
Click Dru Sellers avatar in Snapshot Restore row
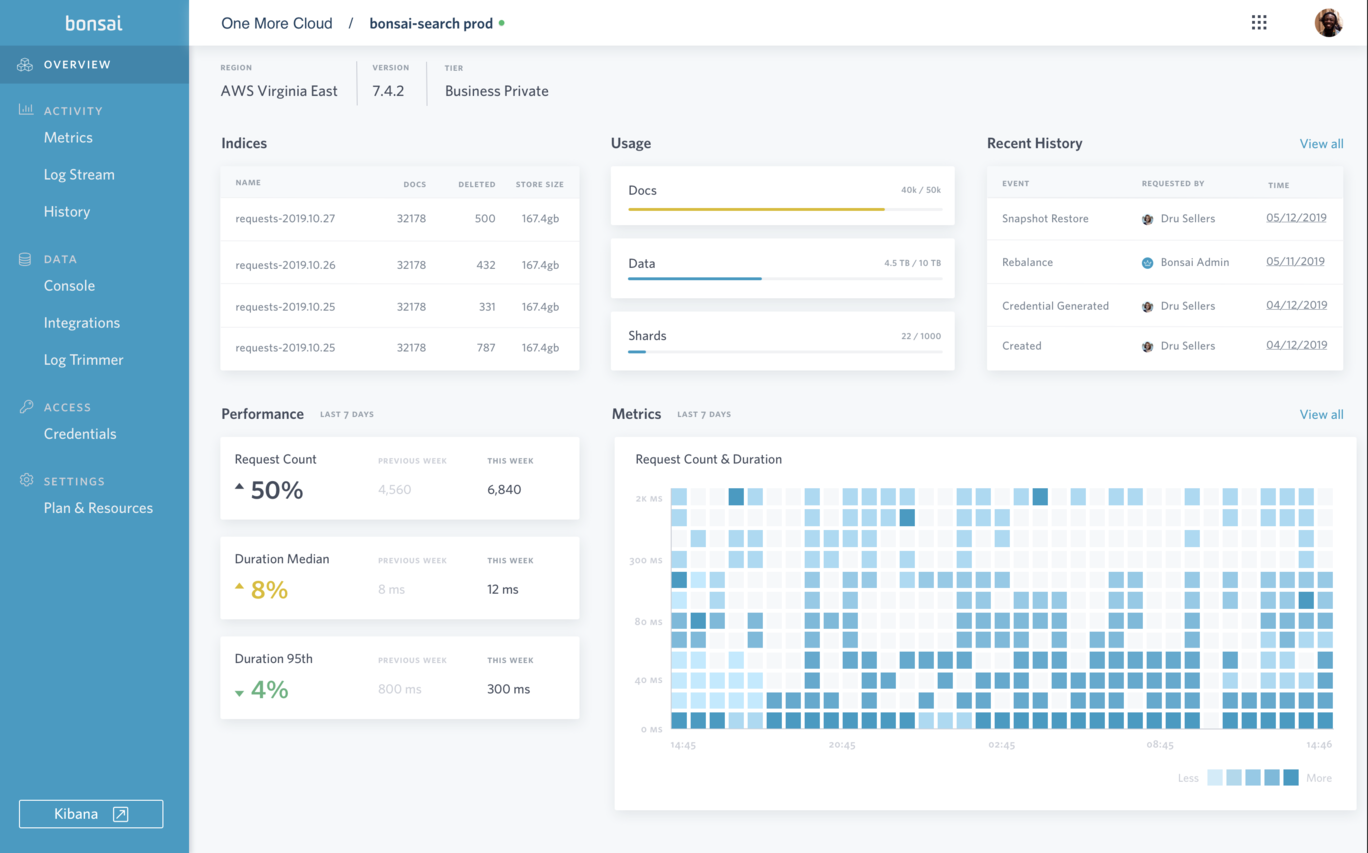point(1148,219)
